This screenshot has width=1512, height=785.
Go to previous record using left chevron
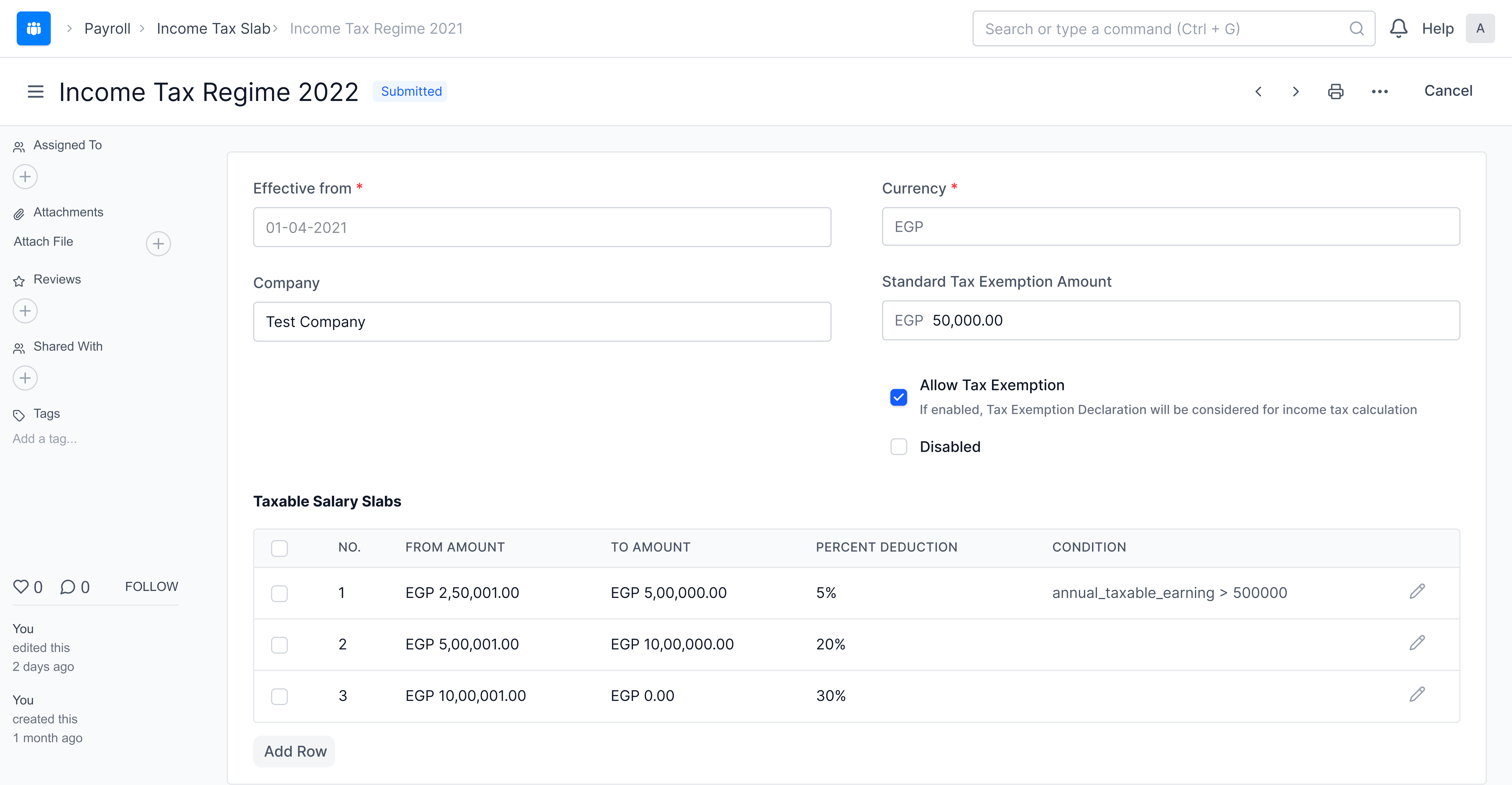coord(1258,91)
